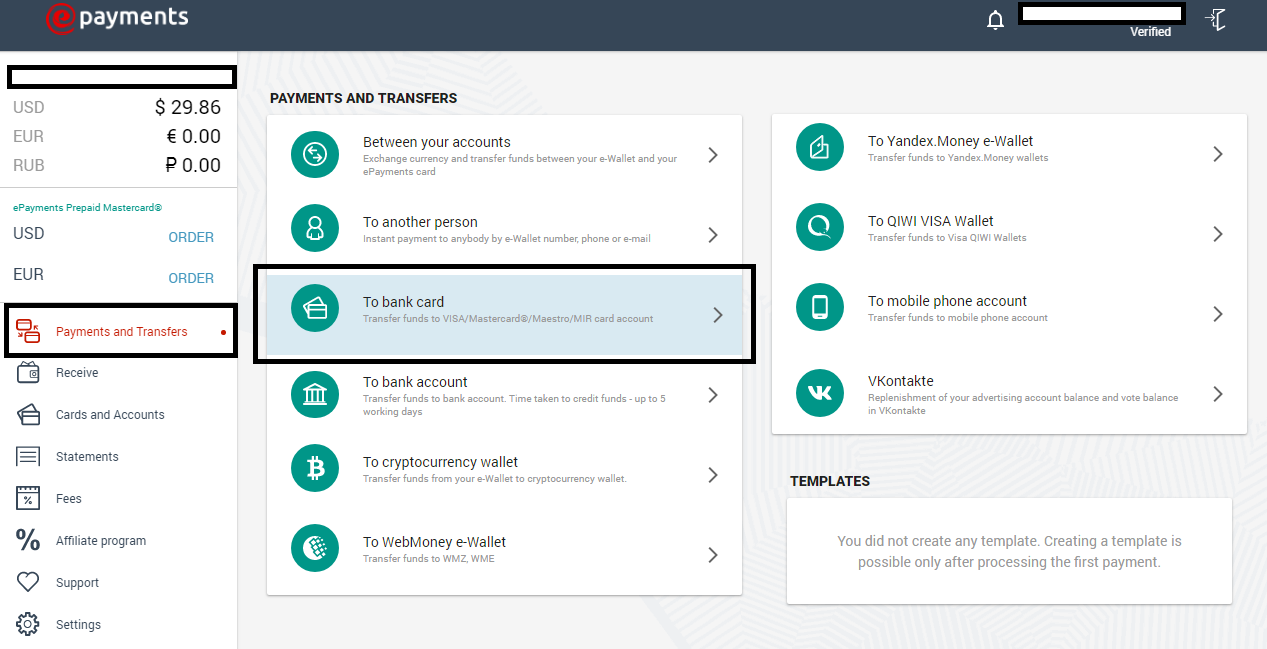Image resolution: width=1267 pixels, height=649 pixels.
Task: Click the ePayments logo
Action: (116, 17)
